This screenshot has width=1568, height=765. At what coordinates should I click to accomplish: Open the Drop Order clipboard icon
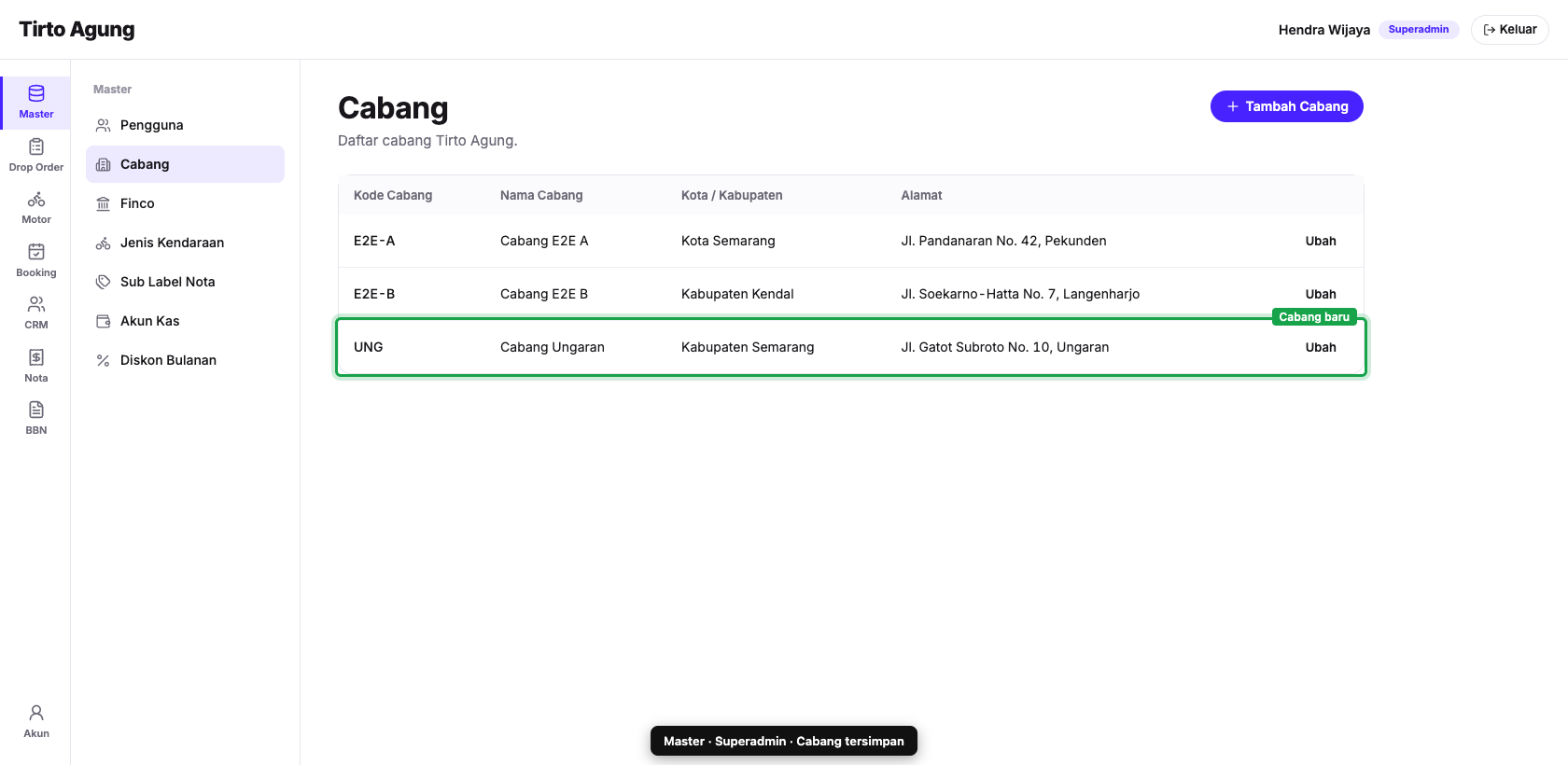36,146
